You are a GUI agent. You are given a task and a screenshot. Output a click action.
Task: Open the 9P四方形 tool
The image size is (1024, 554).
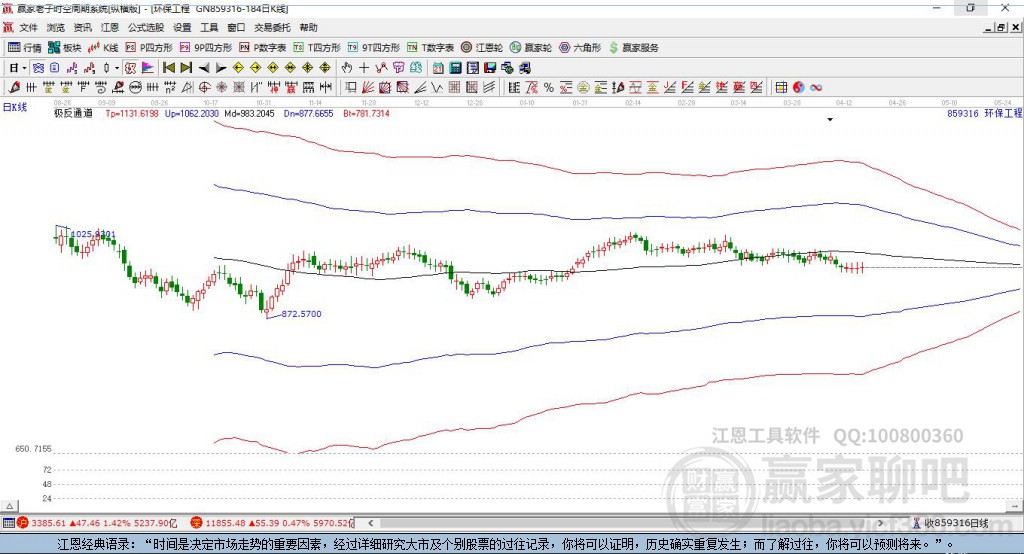(x=206, y=48)
